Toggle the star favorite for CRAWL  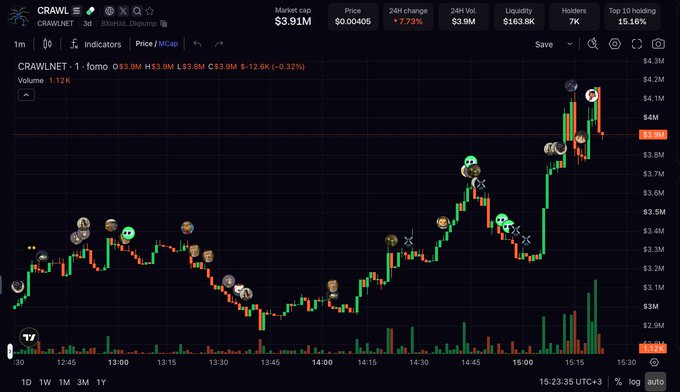click(x=150, y=11)
